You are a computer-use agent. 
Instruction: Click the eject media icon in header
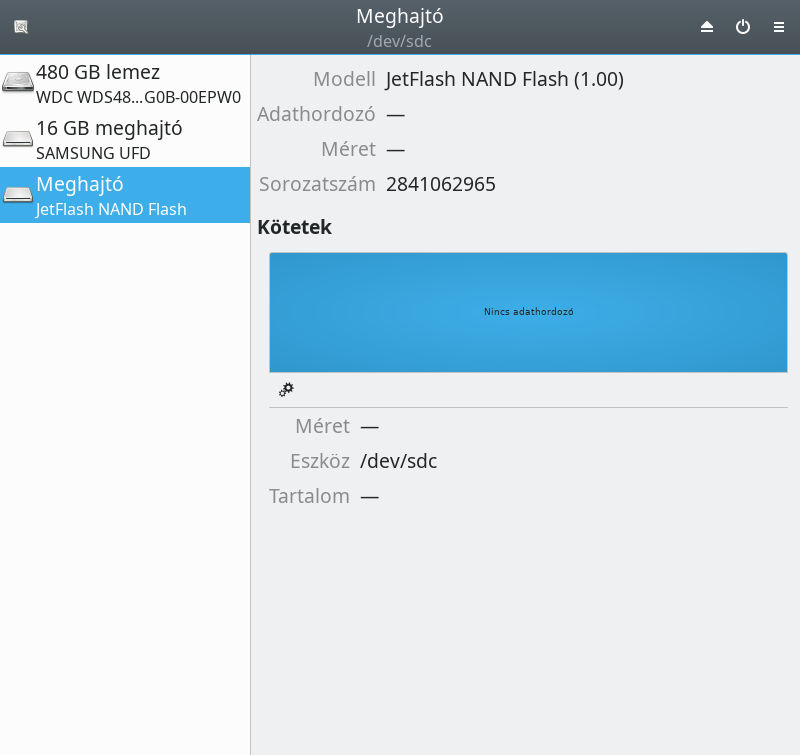click(x=707, y=27)
